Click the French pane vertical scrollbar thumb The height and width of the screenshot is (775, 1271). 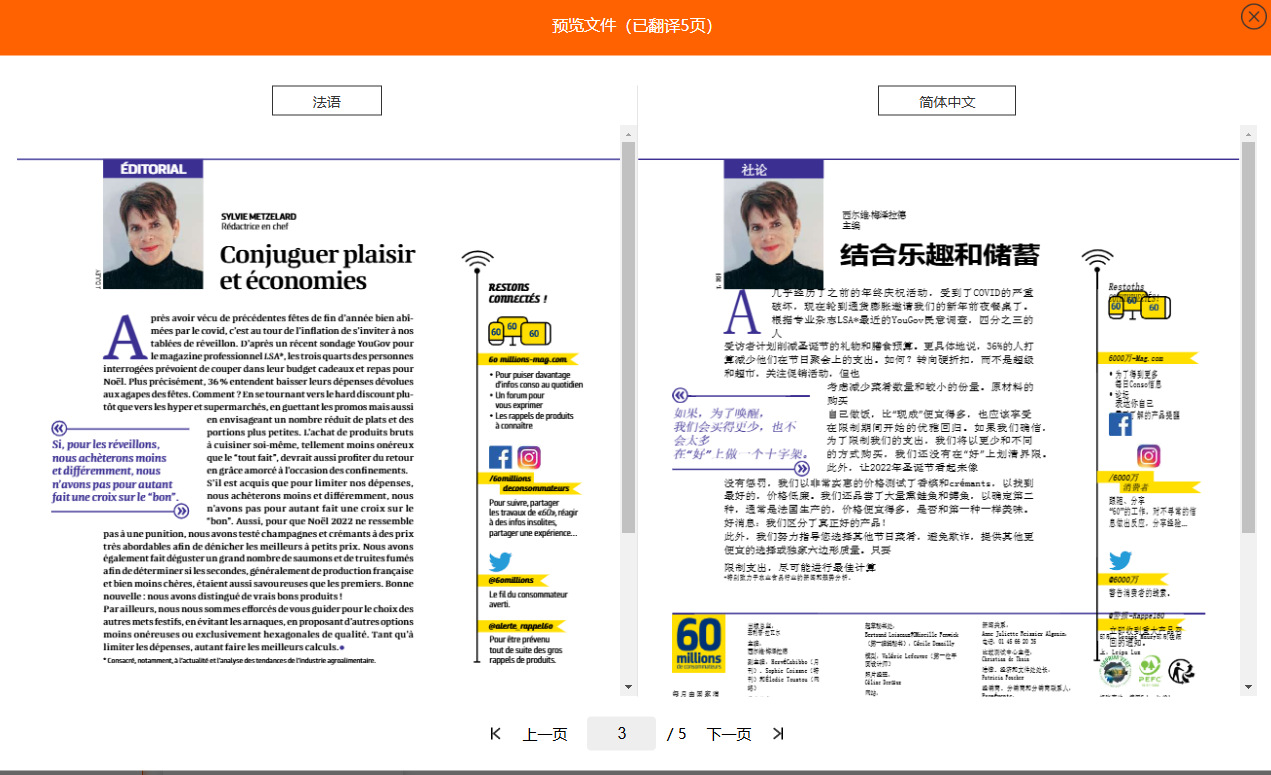[x=628, y=337]
